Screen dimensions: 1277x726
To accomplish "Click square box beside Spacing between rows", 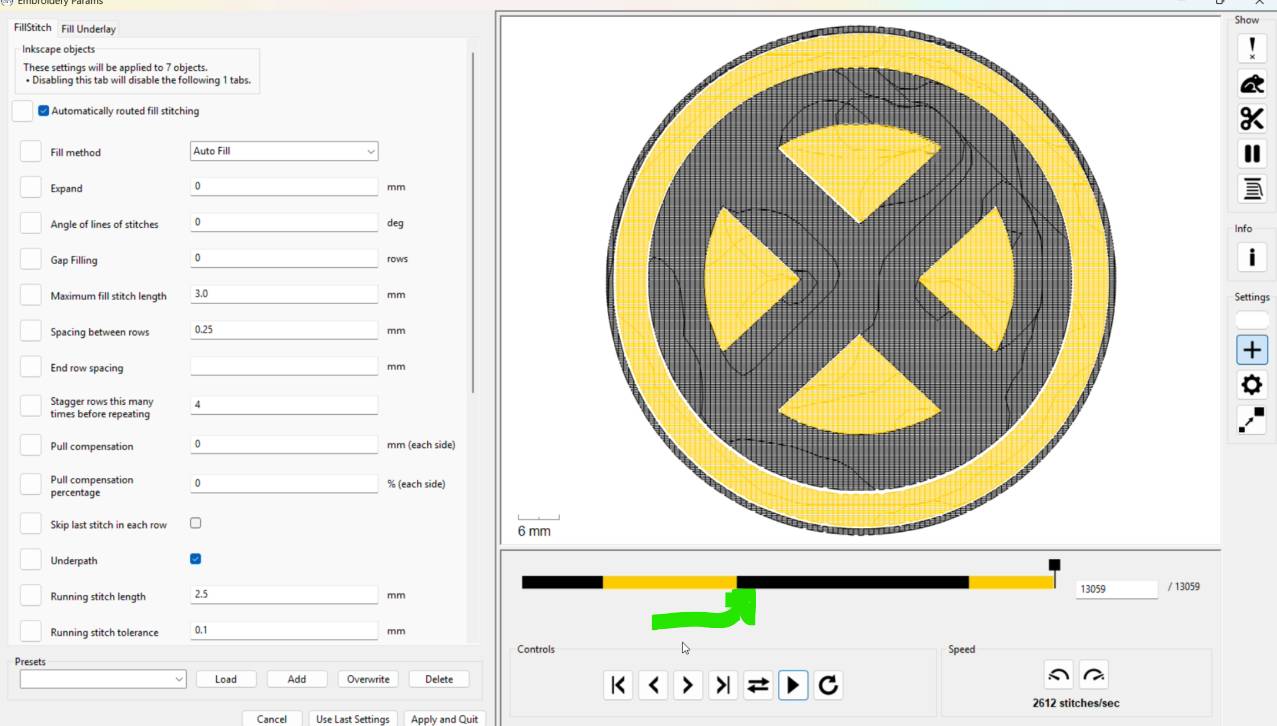I will click(x=31, y=331).
